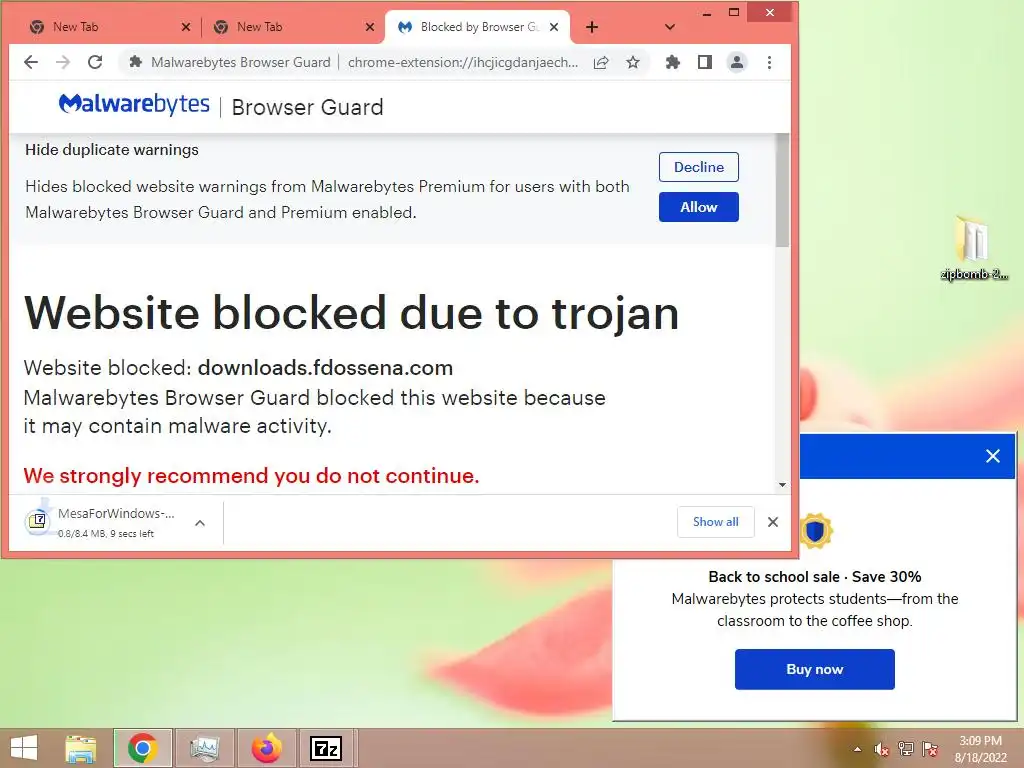Open the Action Center flag icon
1024x768 pixels.
(x=930, y=749)
